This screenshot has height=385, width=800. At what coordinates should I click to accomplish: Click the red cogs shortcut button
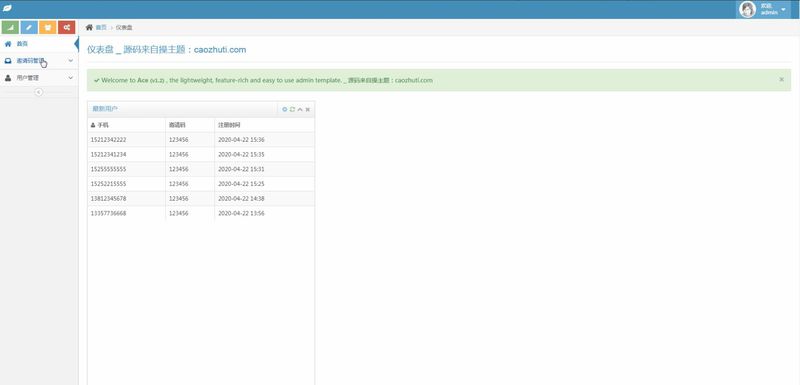pyautogui.click(x=66, y=28)
